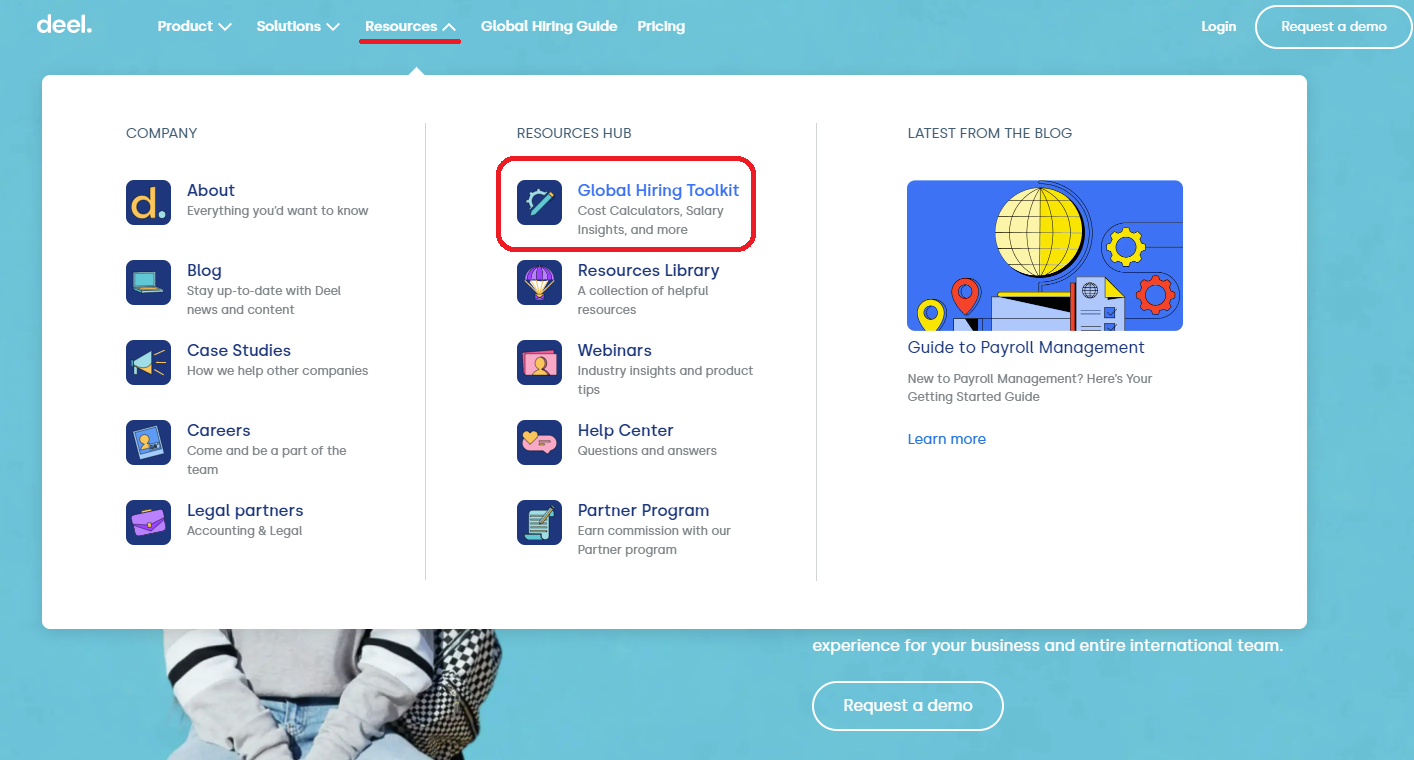Click the Legal partners briefcase icon
1414x760 pixels.
click(148, 522)
